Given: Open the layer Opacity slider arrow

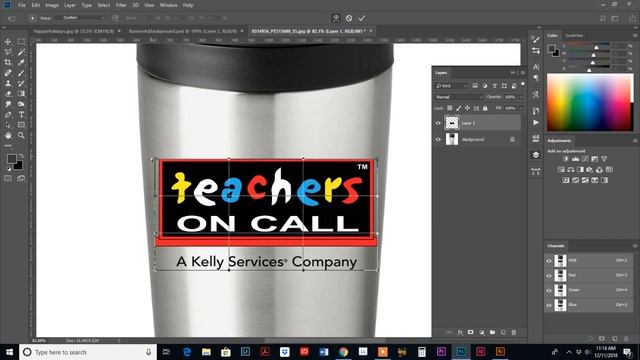Looking at the screenshot, I should click(x=521, y=97).
